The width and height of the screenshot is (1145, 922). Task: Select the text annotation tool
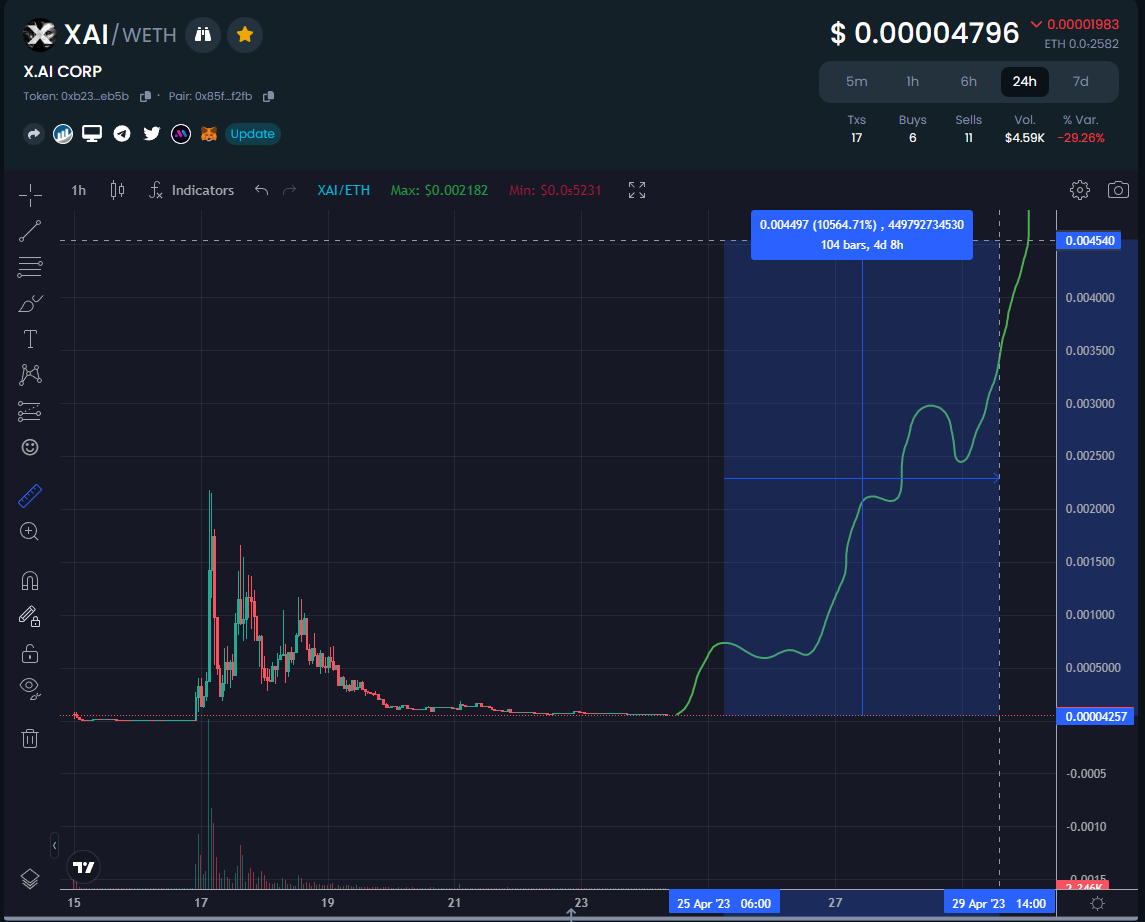[30, 339]
